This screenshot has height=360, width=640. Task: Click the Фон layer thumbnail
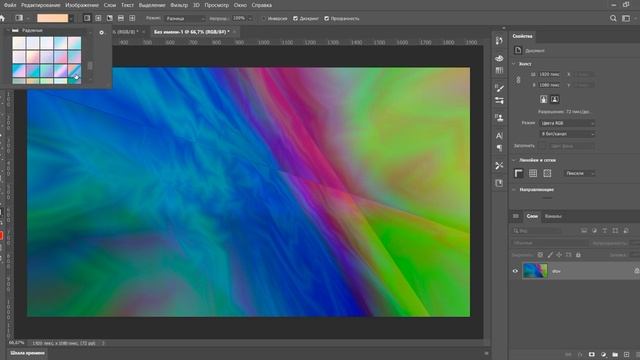(535, 271)
